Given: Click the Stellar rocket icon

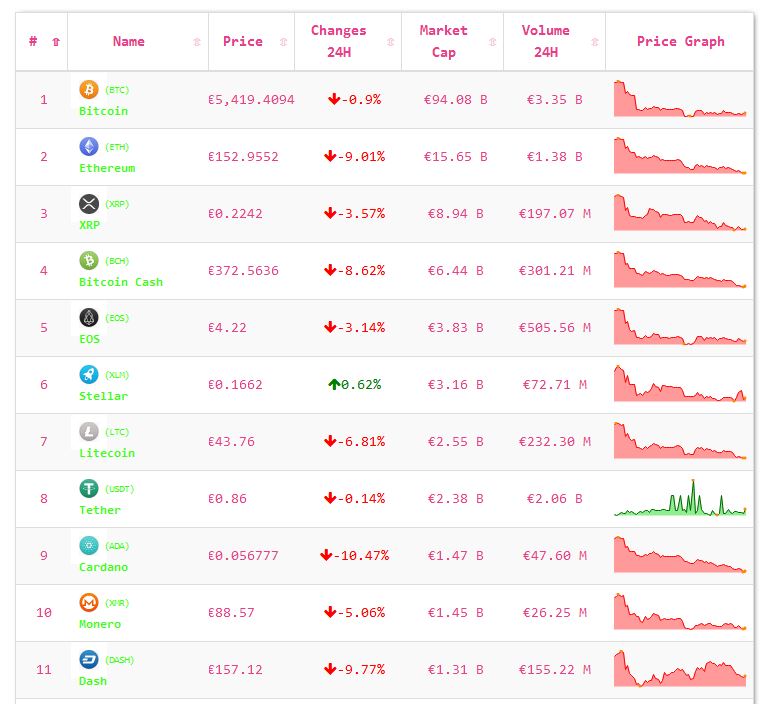Looking at the screenshot, I should click(89, 375).
